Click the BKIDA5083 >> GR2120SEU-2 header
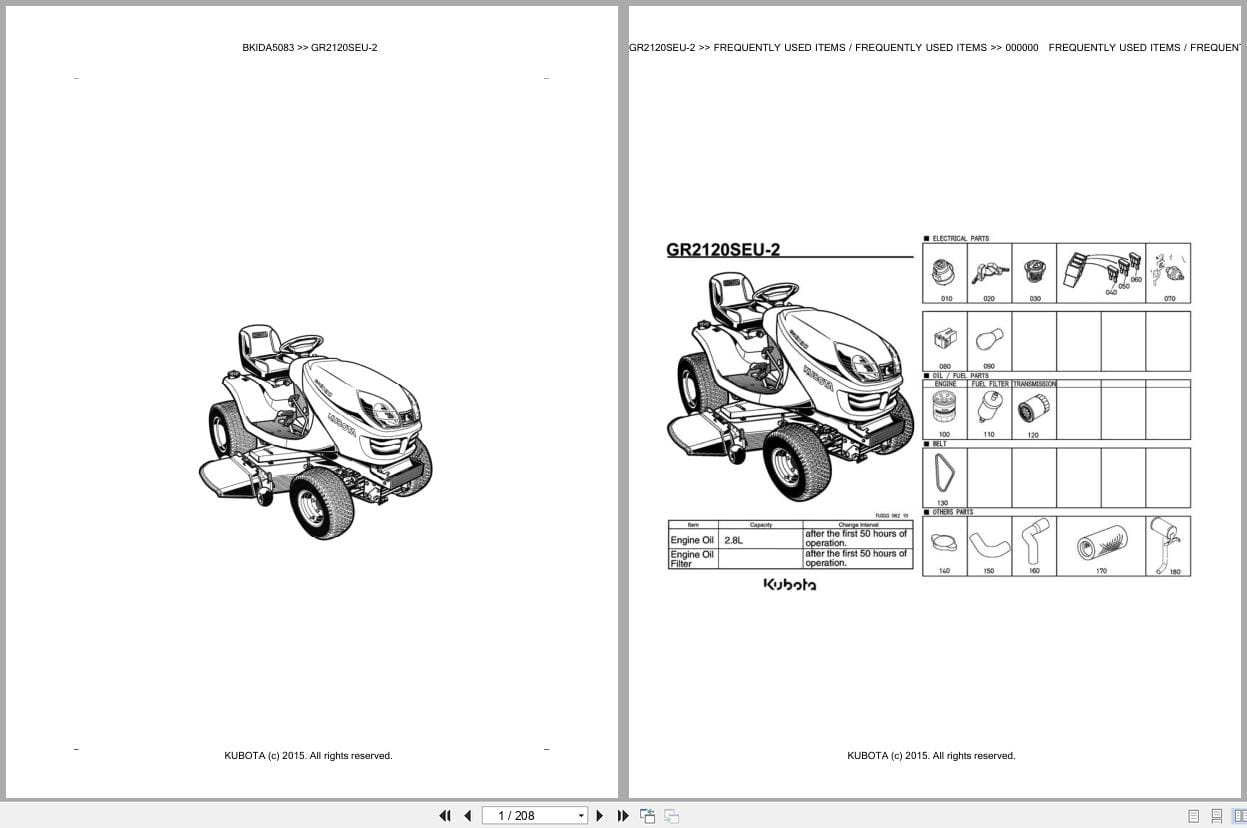Screen dimensions: 1247x828 pyautogui.click(x=310, y=47)
